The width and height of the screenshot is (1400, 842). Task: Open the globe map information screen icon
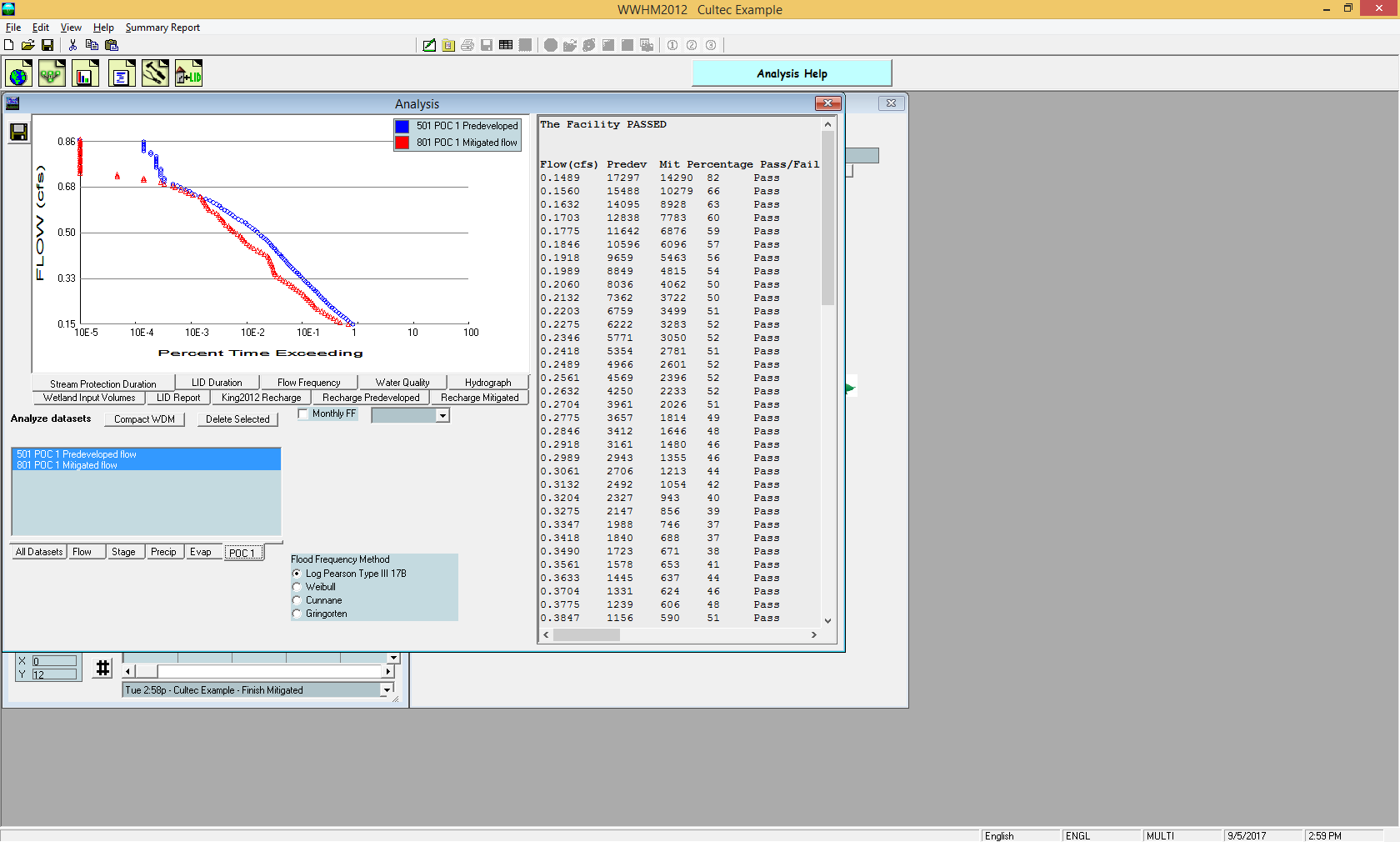point(19,74)
